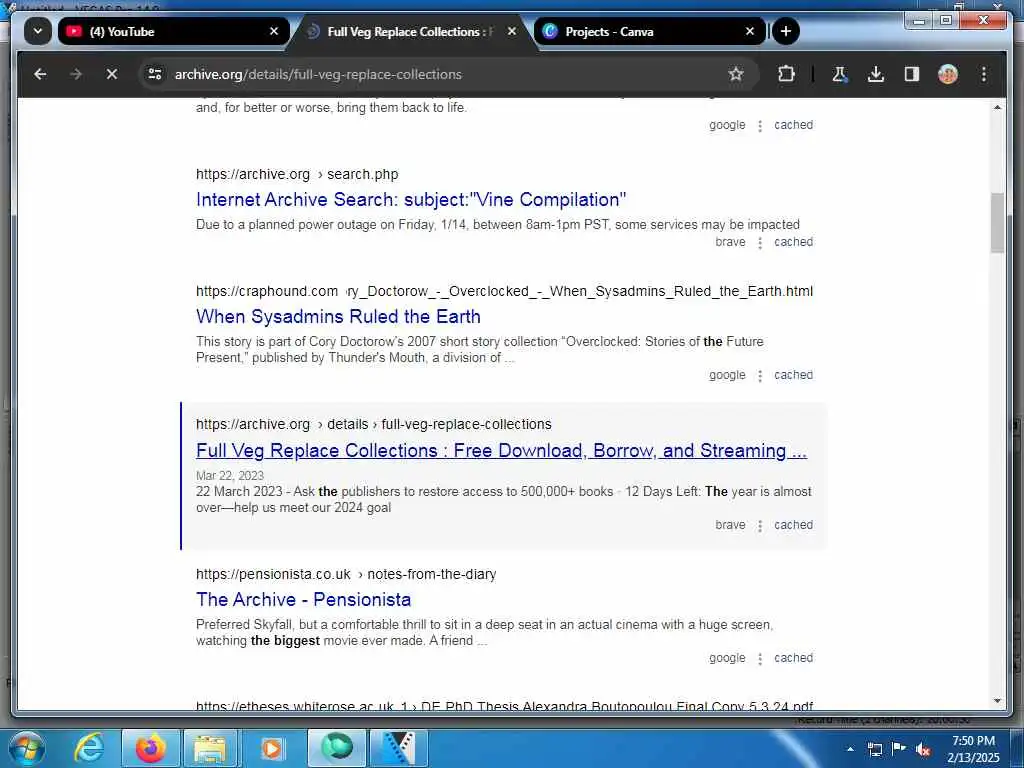This screenshot has height=768, width=1024.
Task: Open the Downloads icon
Action: click(876, 74)
